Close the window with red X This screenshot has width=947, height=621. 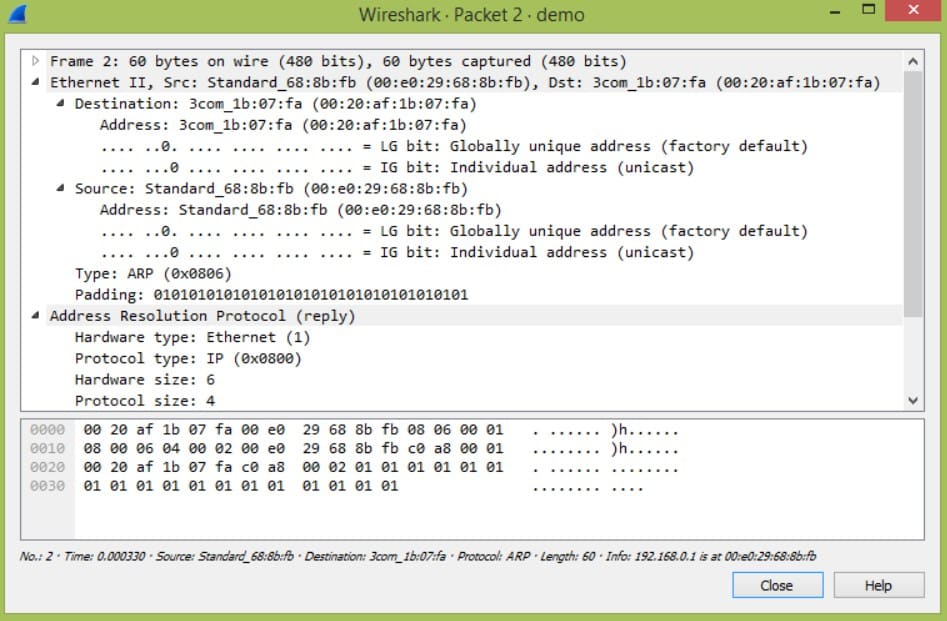pos(913,10)
